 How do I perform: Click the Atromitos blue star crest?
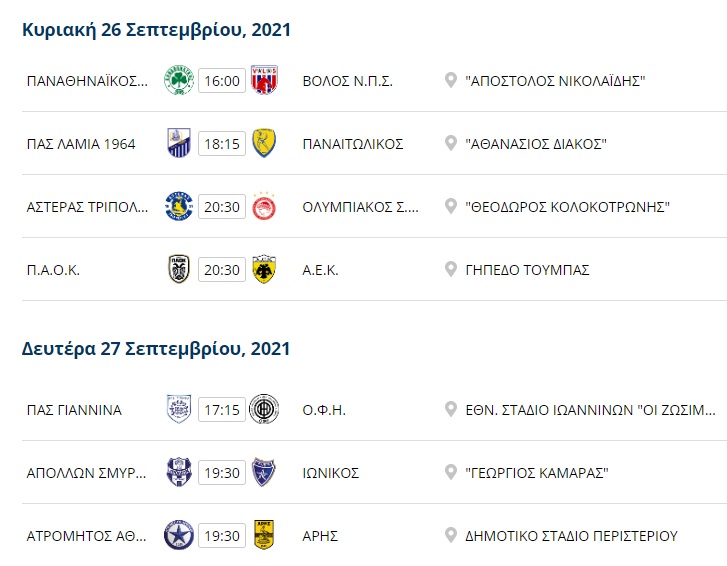[179, 535]
